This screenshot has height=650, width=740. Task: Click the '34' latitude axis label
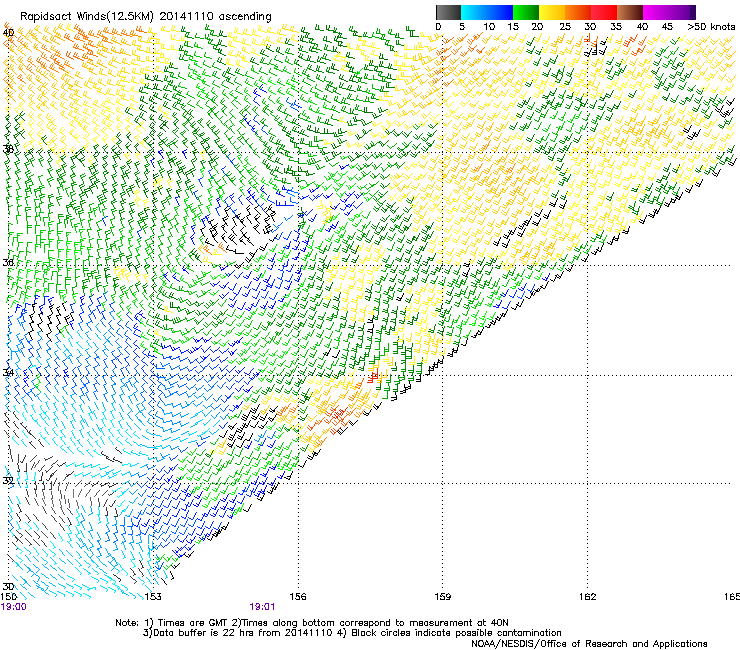pos(8,372)
